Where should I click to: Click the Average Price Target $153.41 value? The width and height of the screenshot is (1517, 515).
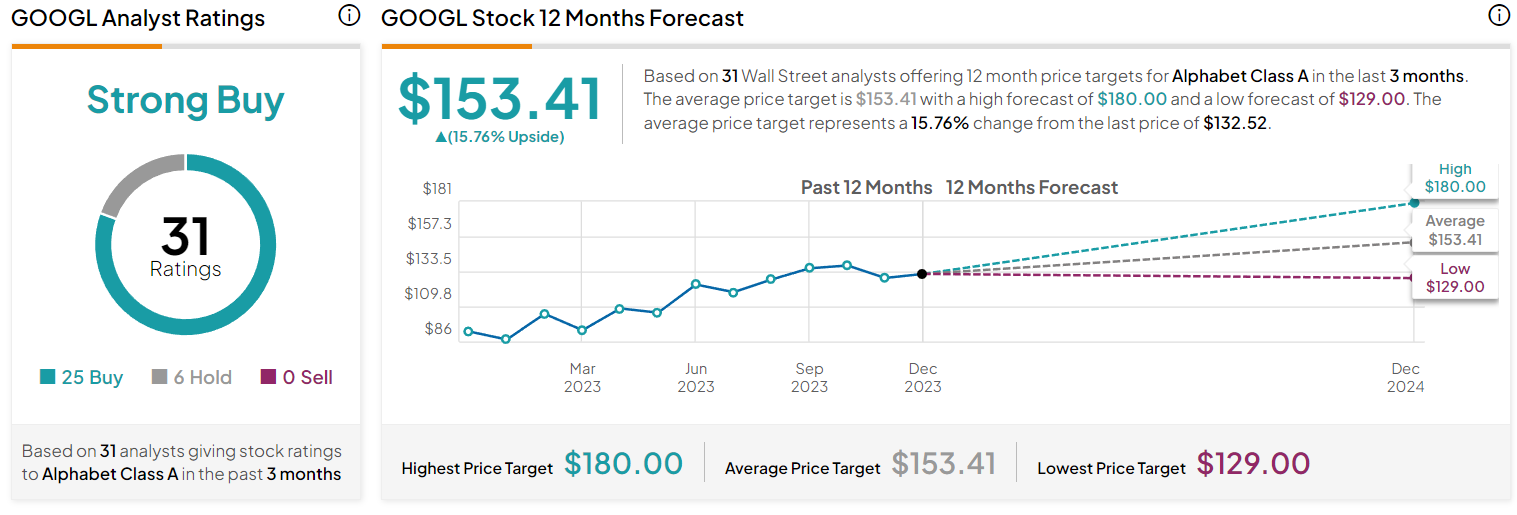944,464
